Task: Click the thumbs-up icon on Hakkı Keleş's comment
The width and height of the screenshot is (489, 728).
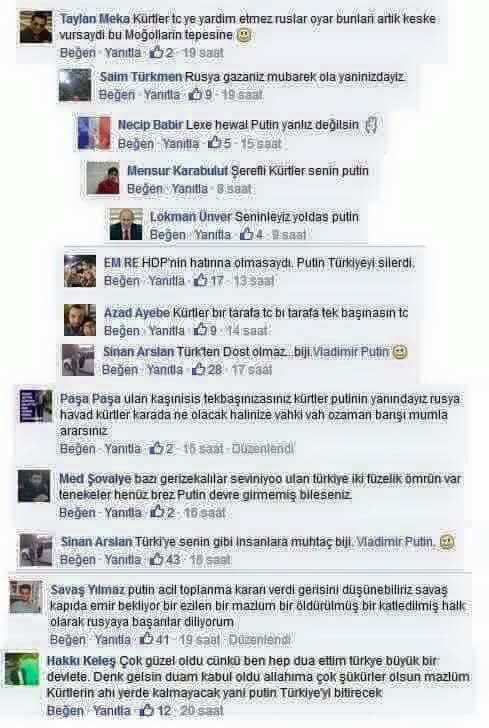Action: pos(147,710)
